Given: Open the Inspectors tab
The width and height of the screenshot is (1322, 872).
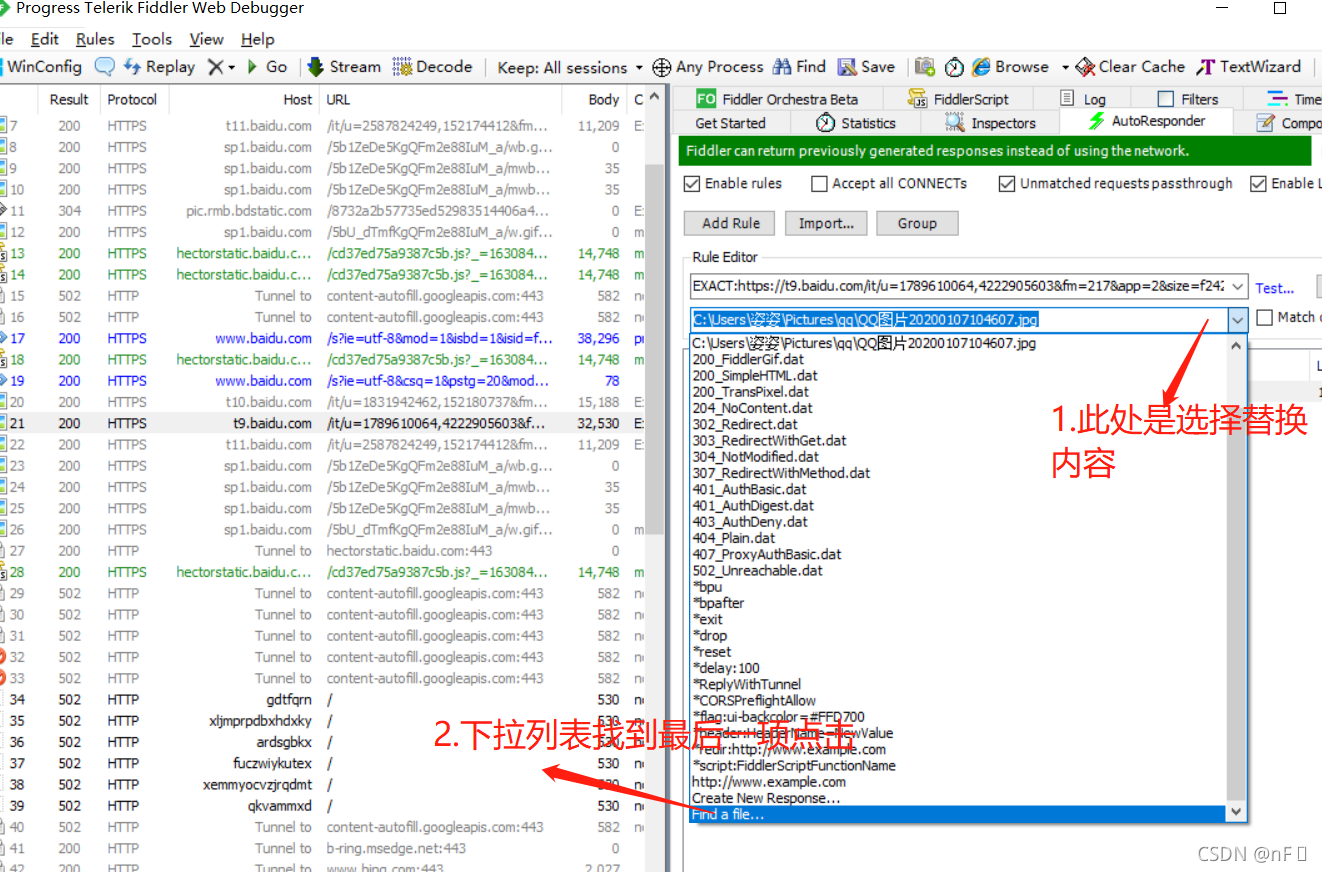Looking at the screenshot, I should coord(990,123).
